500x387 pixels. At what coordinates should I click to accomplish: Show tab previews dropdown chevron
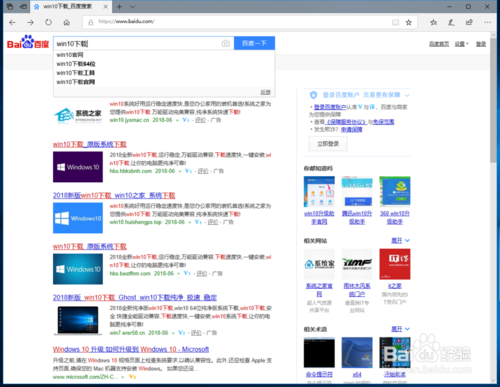(132, 7)
